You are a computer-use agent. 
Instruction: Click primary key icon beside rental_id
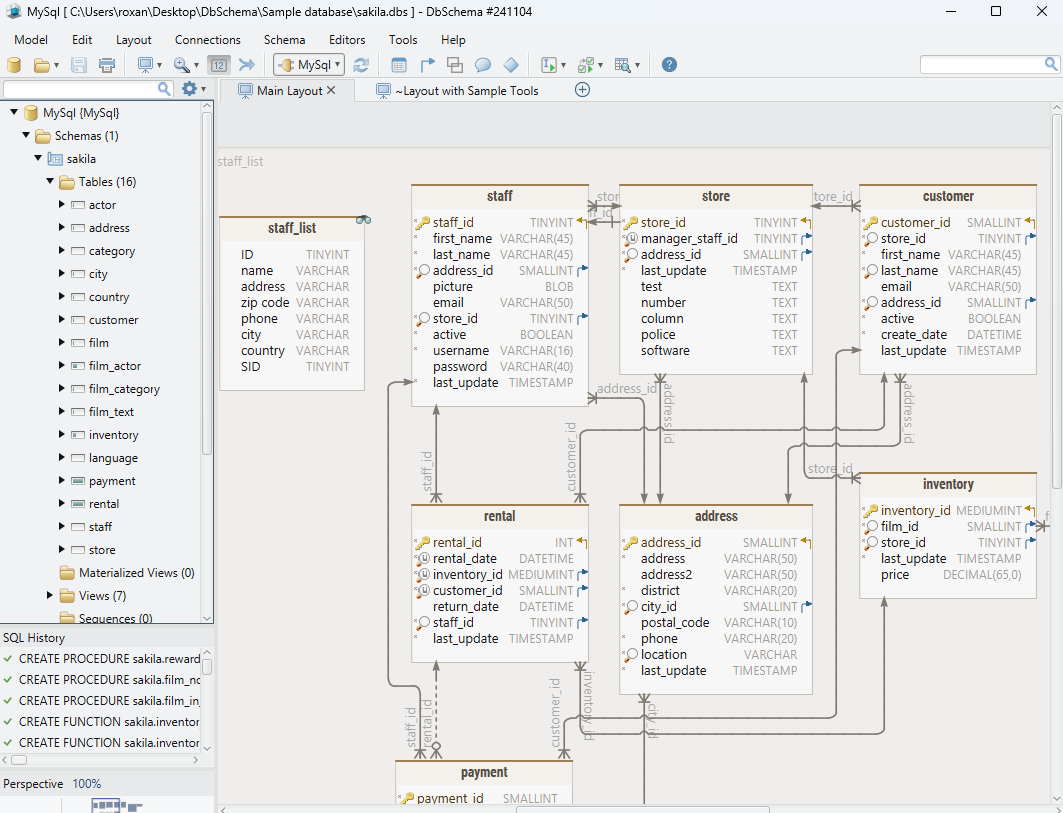tap(422, 542)
